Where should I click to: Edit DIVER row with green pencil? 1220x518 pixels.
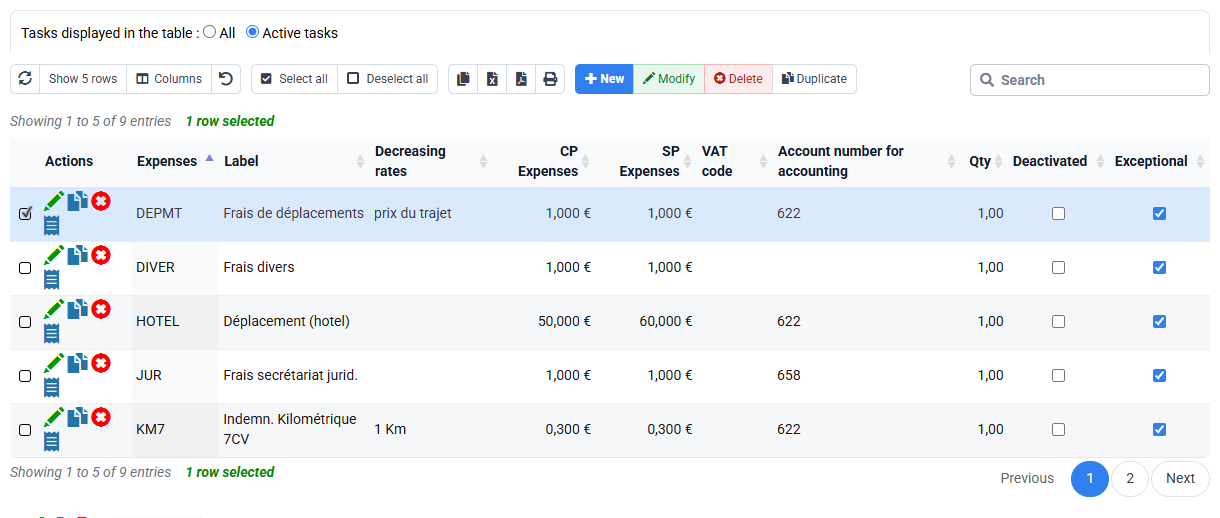54,255
